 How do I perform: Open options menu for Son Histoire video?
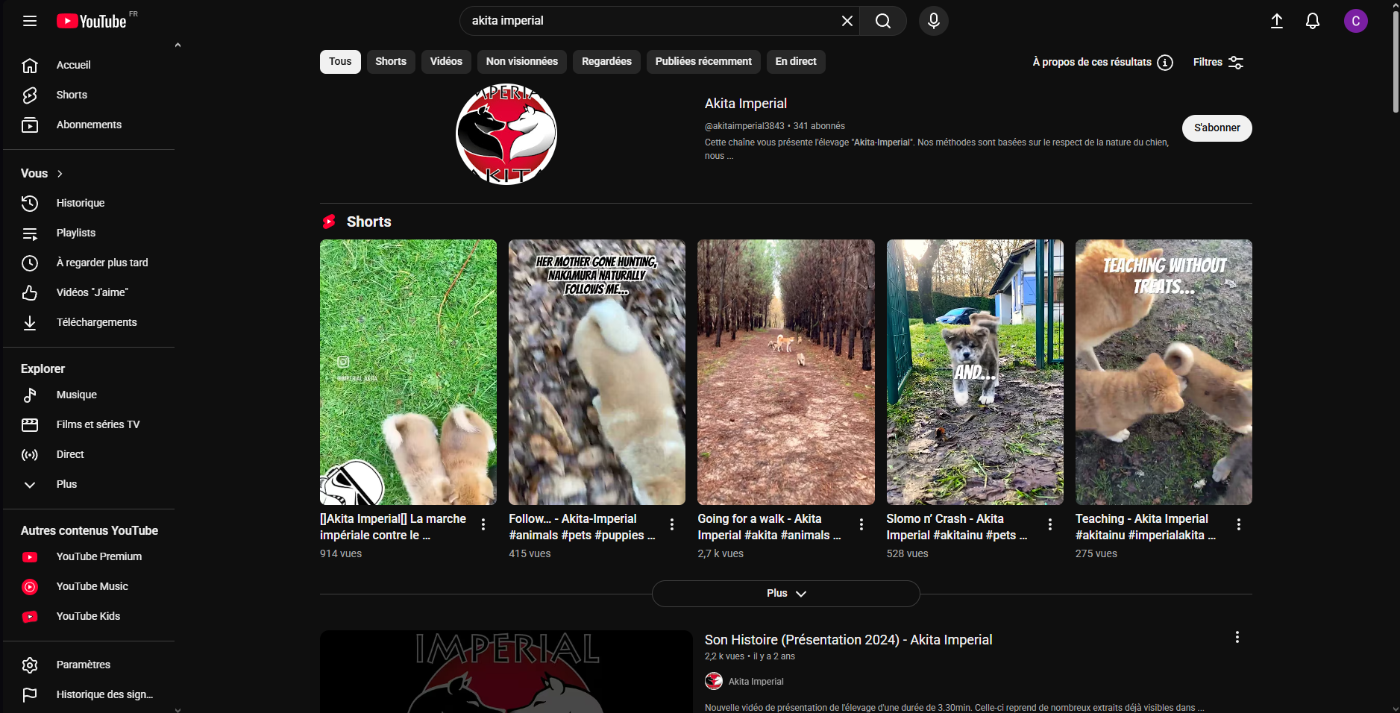coord(1237,637)
